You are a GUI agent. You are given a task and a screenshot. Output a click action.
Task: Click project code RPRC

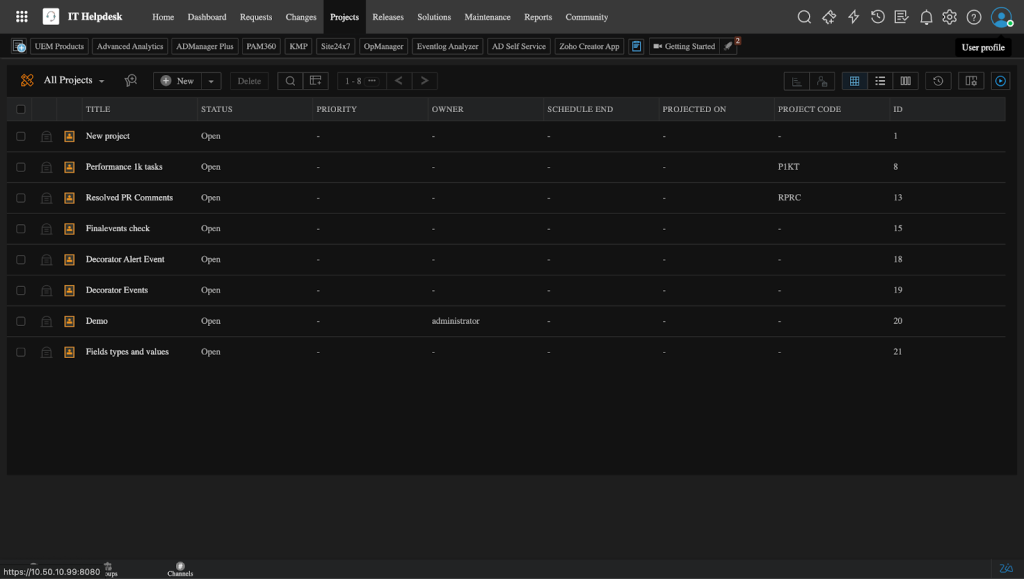789,197
